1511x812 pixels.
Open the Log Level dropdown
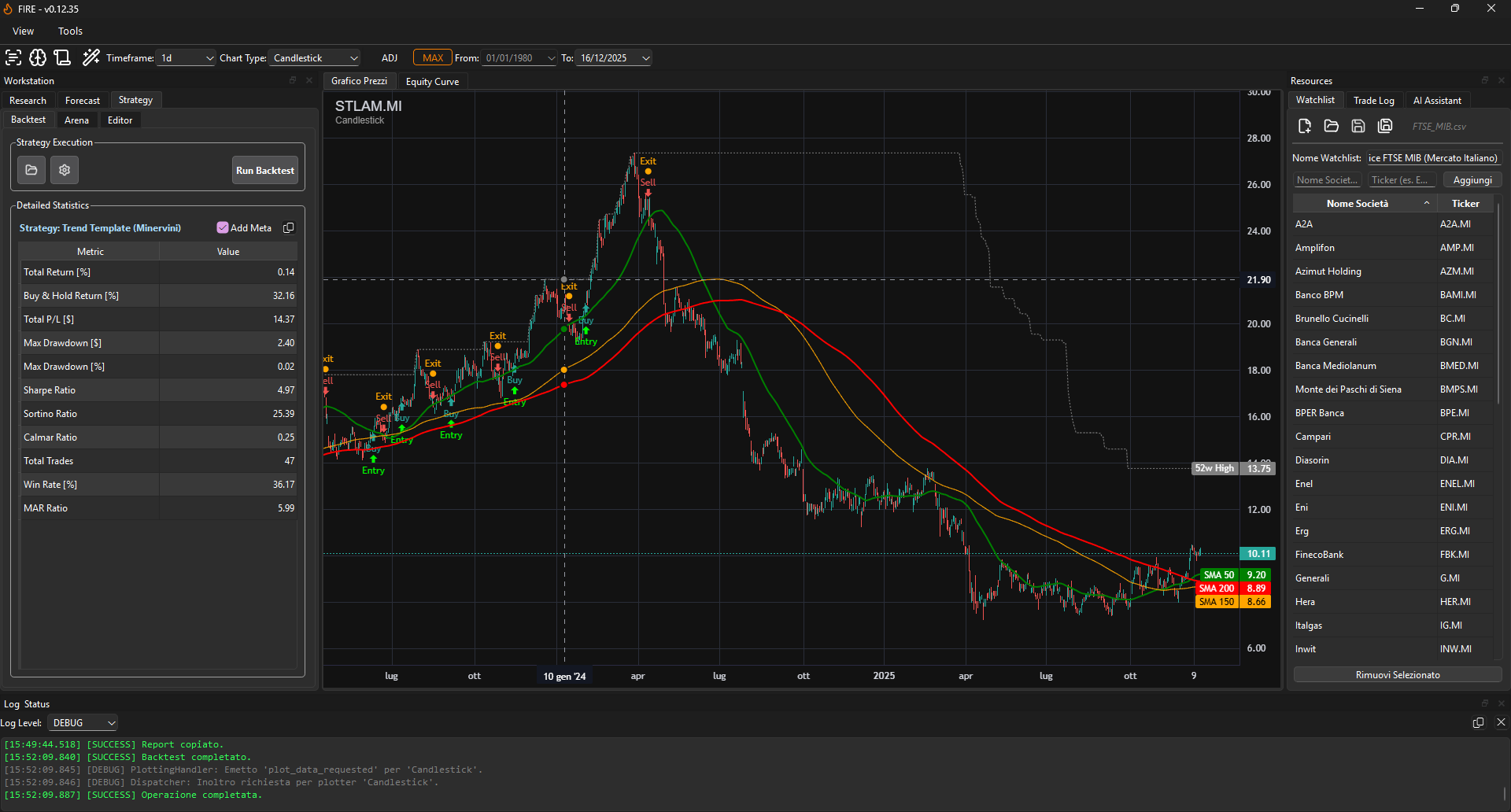83,723
